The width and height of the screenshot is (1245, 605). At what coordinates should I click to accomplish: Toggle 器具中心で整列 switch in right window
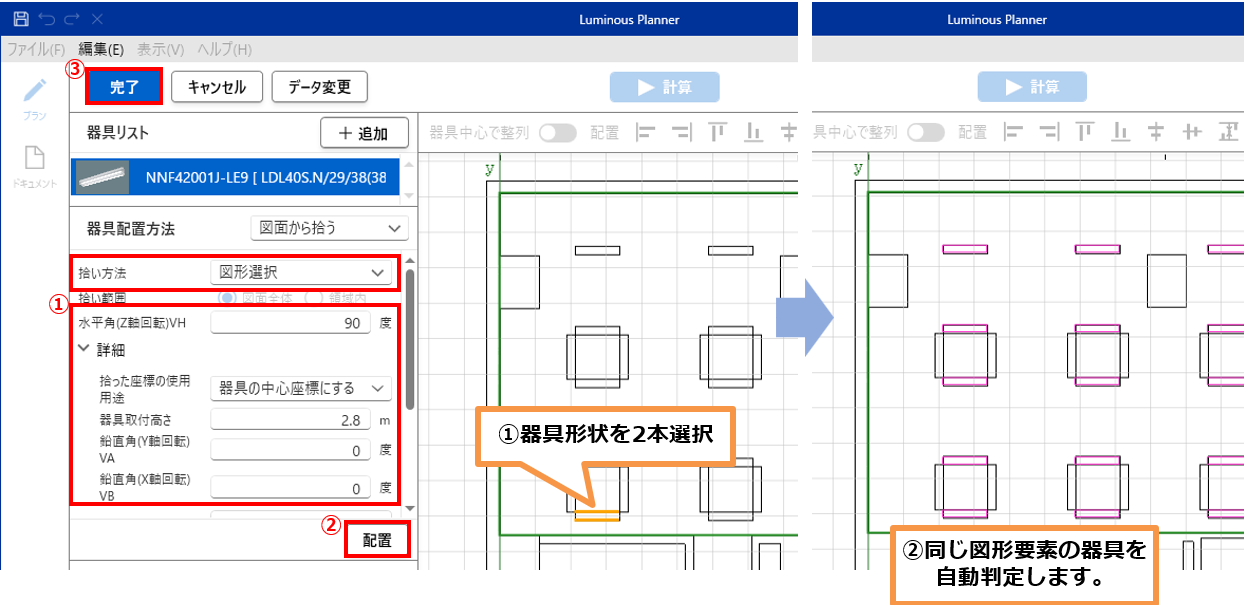(925, 132)
